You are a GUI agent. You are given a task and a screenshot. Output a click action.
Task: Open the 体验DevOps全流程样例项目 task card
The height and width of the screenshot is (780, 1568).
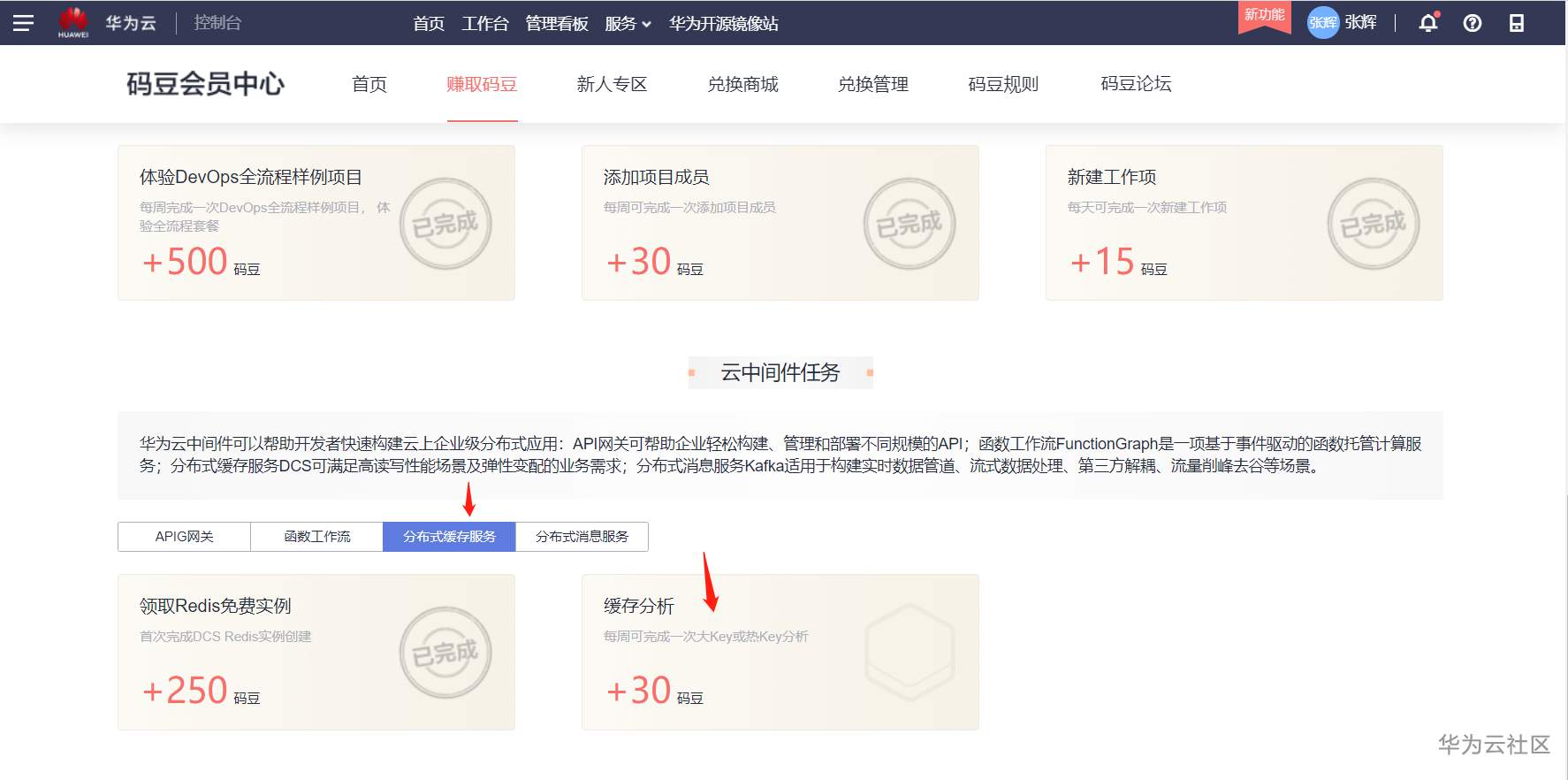click(x=316, y=223)
